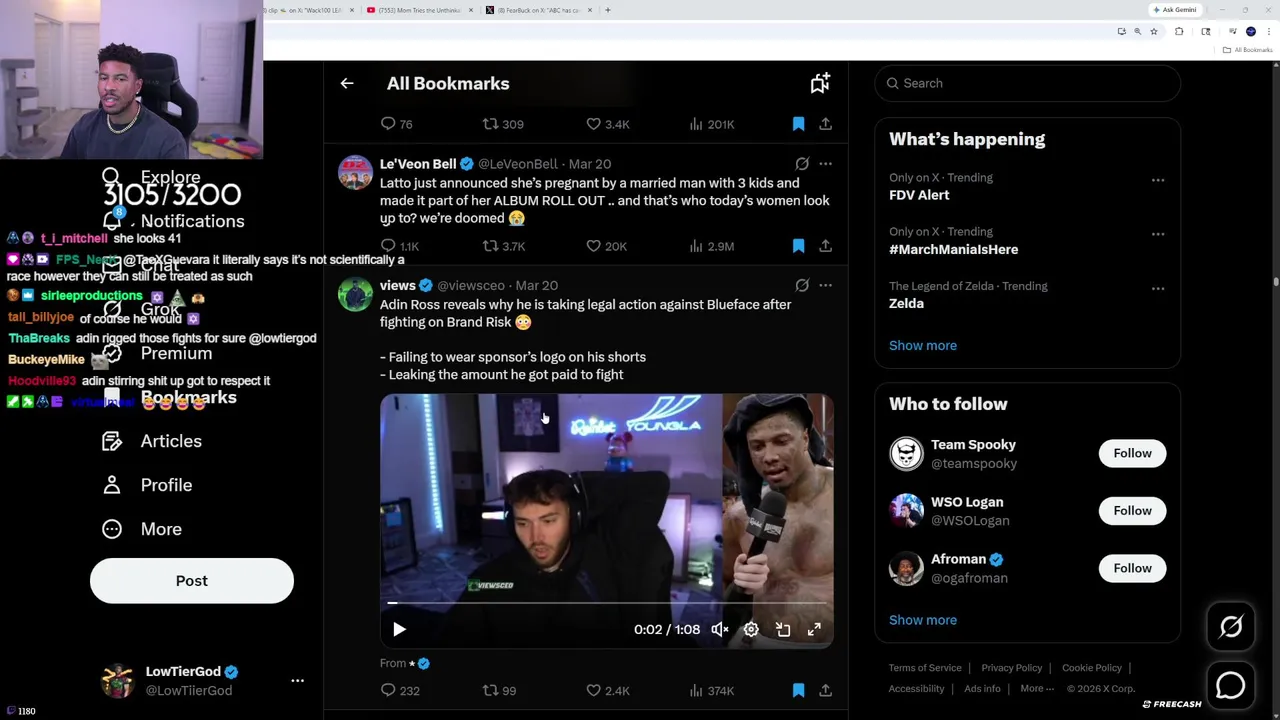Reply to the views post with 232 replies
Viewport: 1280px width, 720px height.
pyautogui.click(x=400, y=691)
